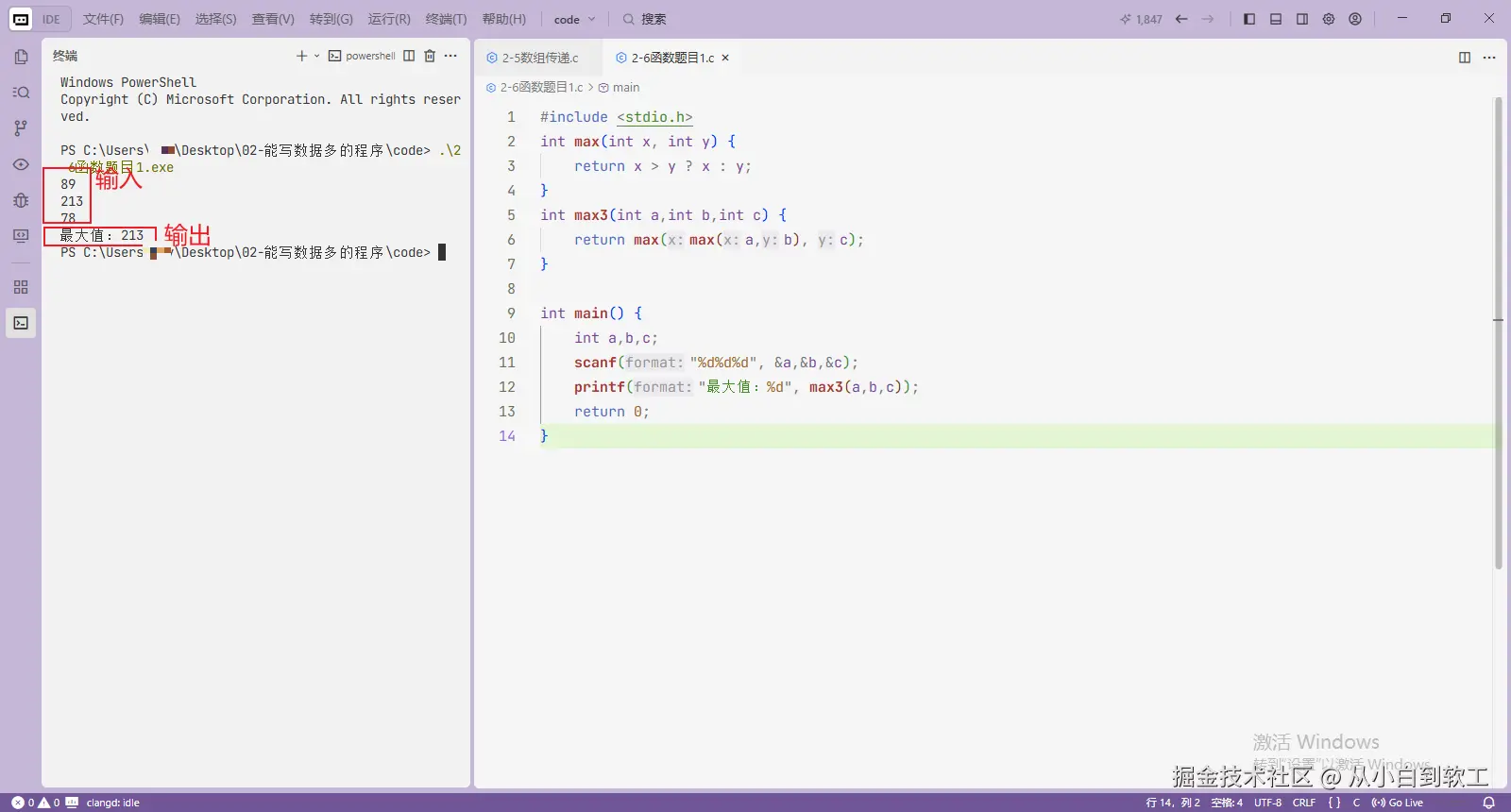Expand the new terminal profile dropdown arrow
Viewport: 1511px width, 812px height.
tap(316, 56)
